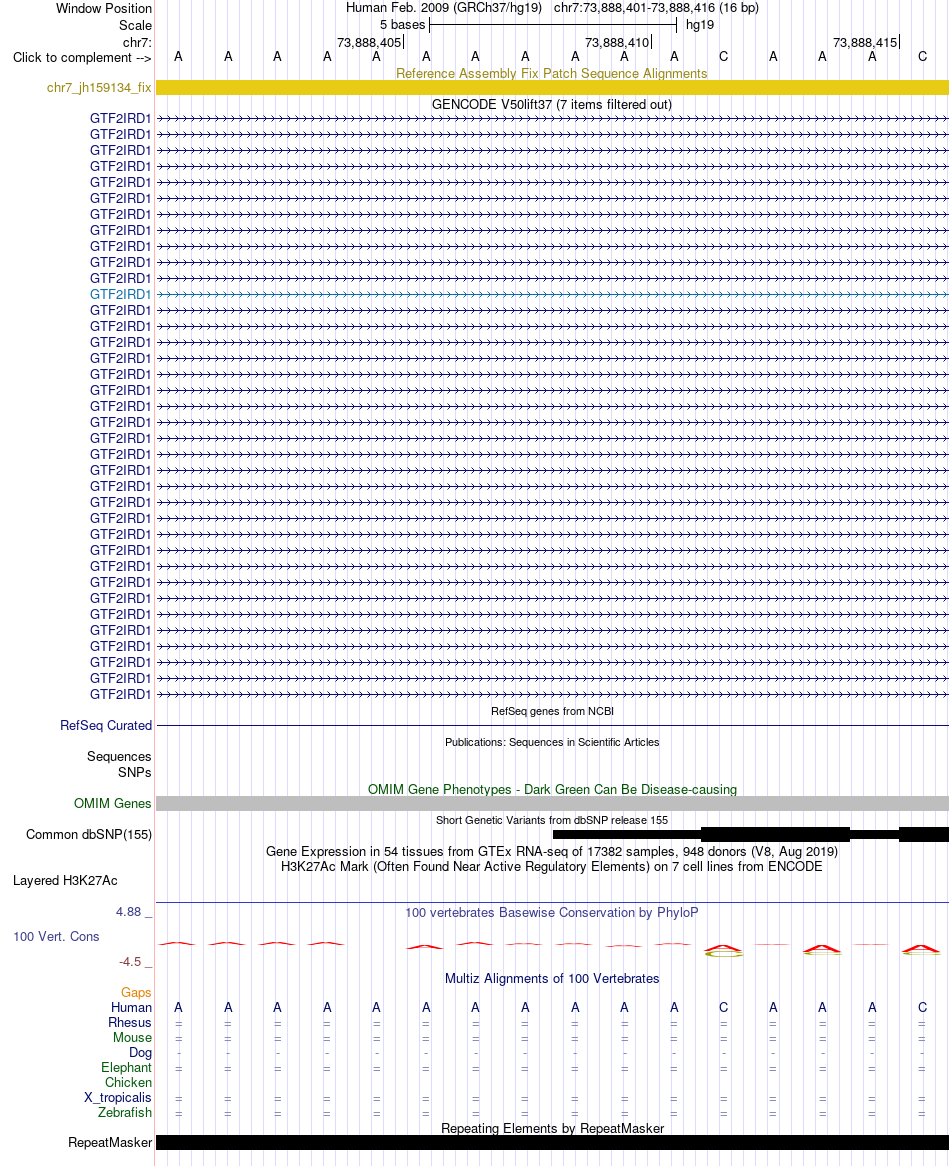Click the Chicken species label
Screen dimensions: 950x1166
click(128, 1083)
